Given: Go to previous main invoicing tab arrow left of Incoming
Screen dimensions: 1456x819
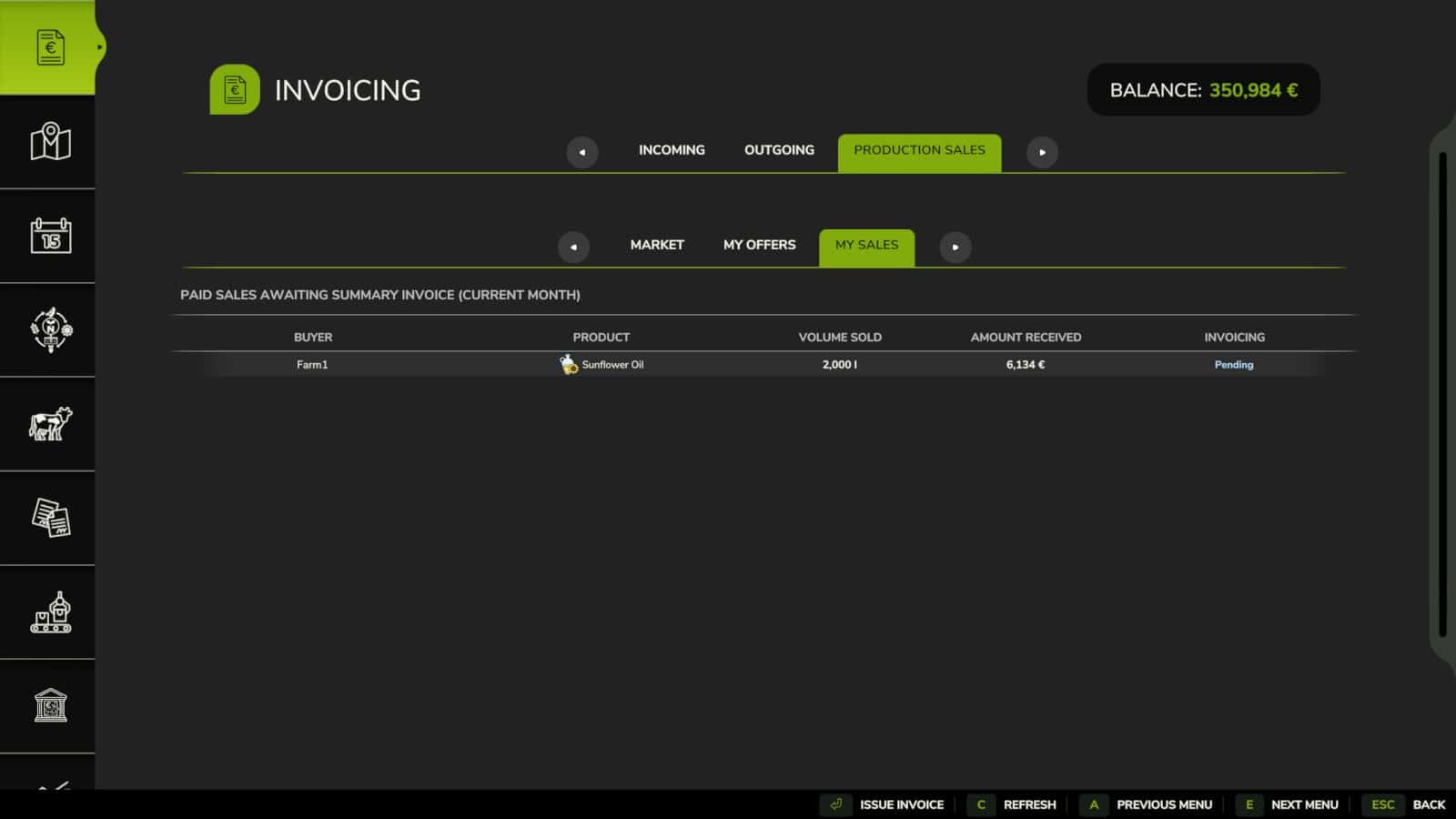Looking at the screenshot, I should (582, 152).
